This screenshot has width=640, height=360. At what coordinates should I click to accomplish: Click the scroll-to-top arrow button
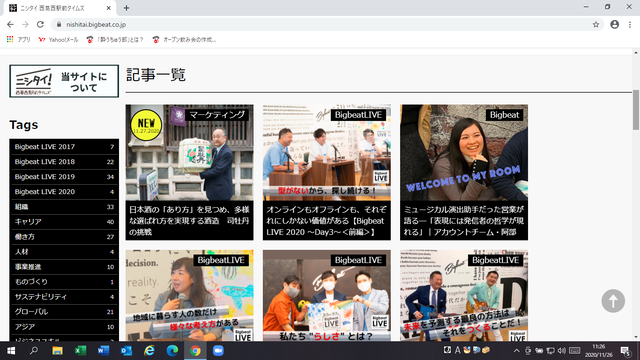point(613,301)
